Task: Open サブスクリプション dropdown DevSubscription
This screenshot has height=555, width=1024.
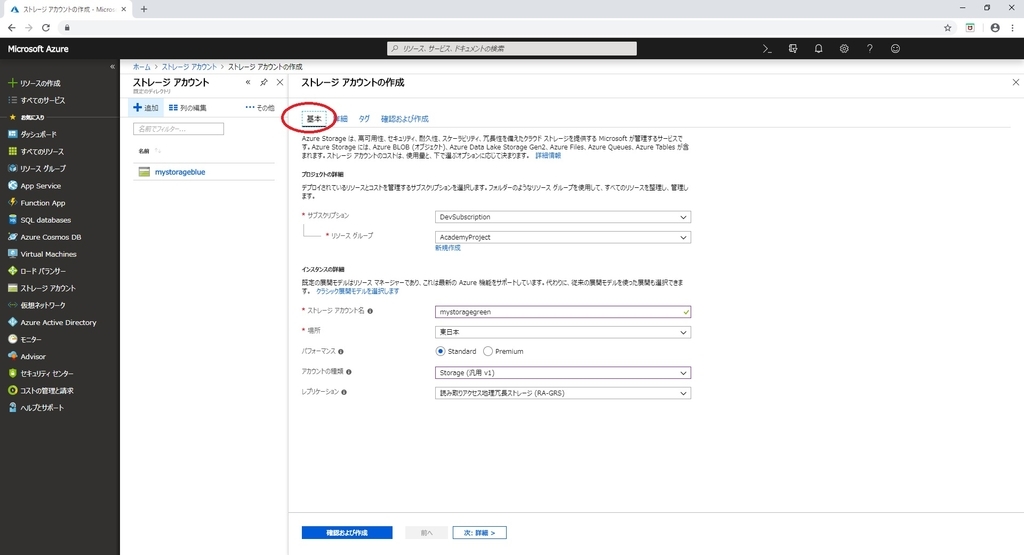Action: [563, 217]
